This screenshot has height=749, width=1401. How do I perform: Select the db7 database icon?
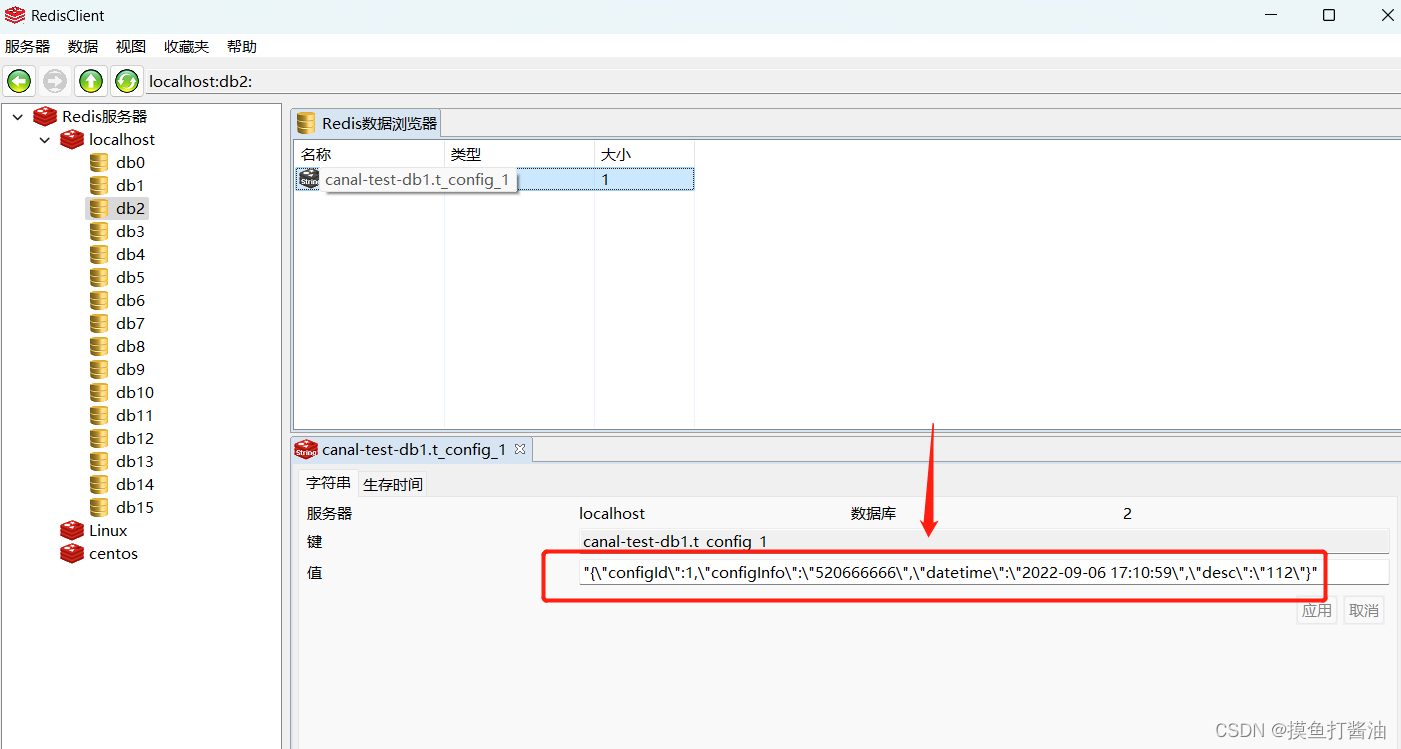pos(99,323)
